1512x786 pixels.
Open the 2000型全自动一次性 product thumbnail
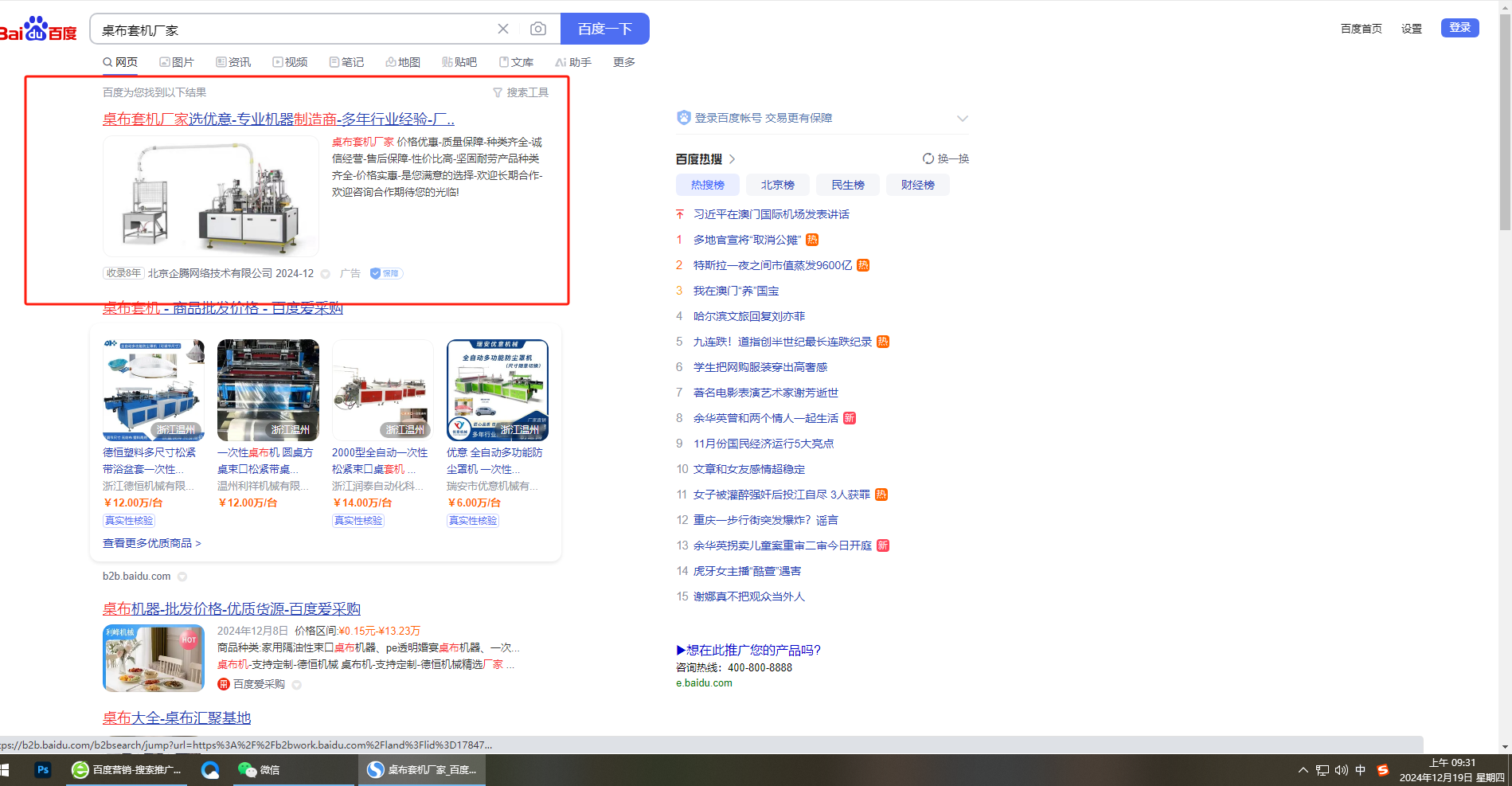coord(383,390)
